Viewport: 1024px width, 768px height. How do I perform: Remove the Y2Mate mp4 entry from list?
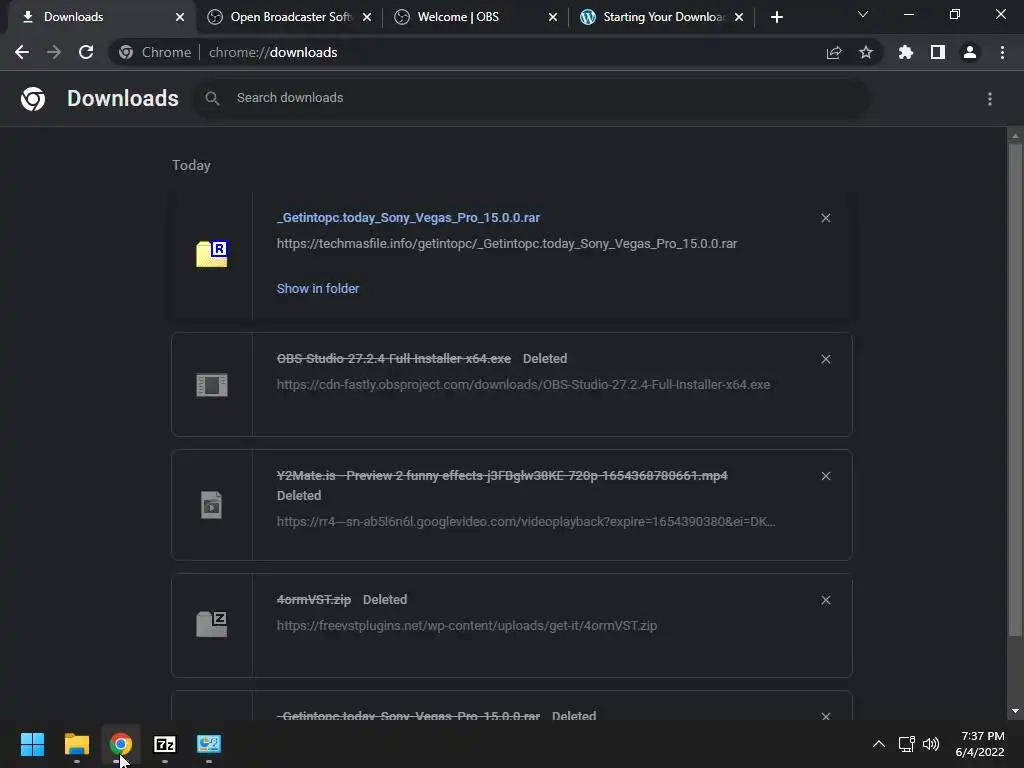click(x=825, y=476)
